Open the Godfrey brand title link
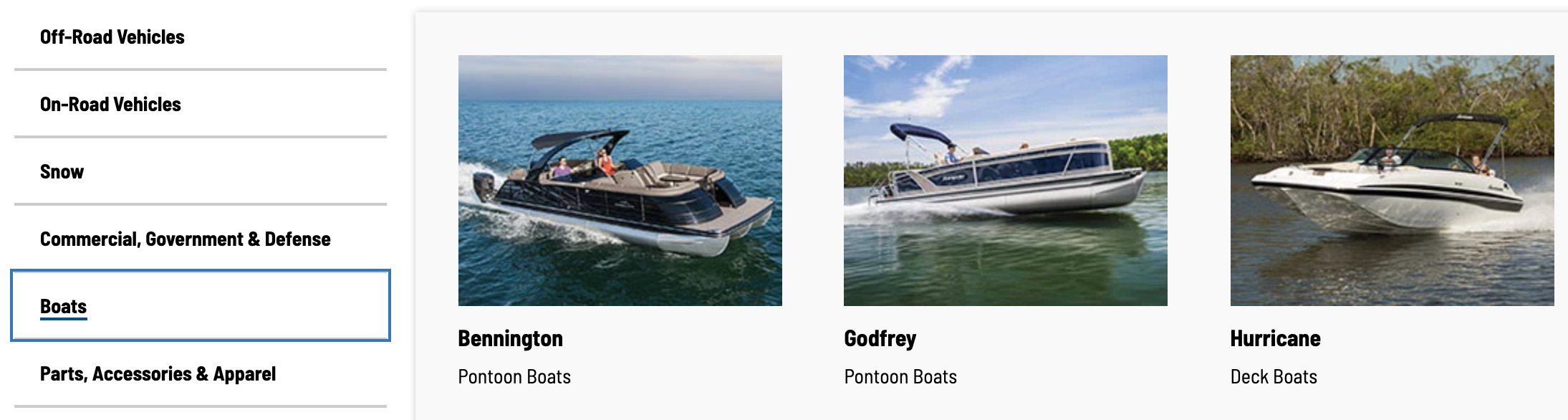The image size is (1568, 420). click(880, 338)
